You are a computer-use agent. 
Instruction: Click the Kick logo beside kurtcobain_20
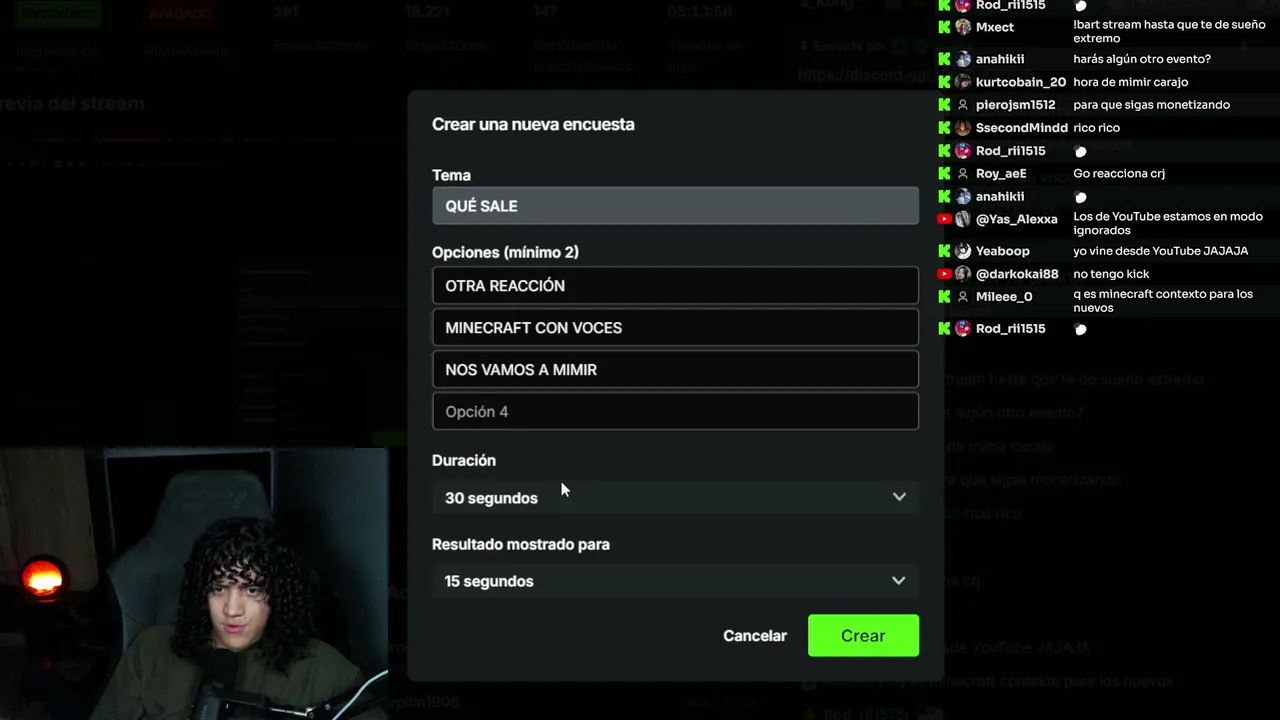944,82
